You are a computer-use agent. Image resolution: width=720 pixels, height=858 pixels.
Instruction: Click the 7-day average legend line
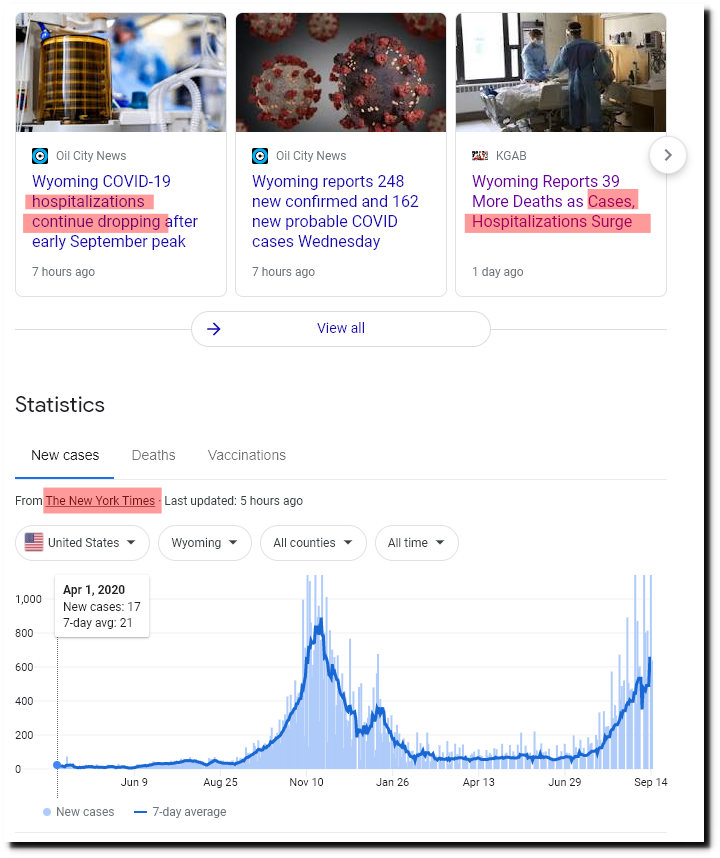(x=141, y=811)
